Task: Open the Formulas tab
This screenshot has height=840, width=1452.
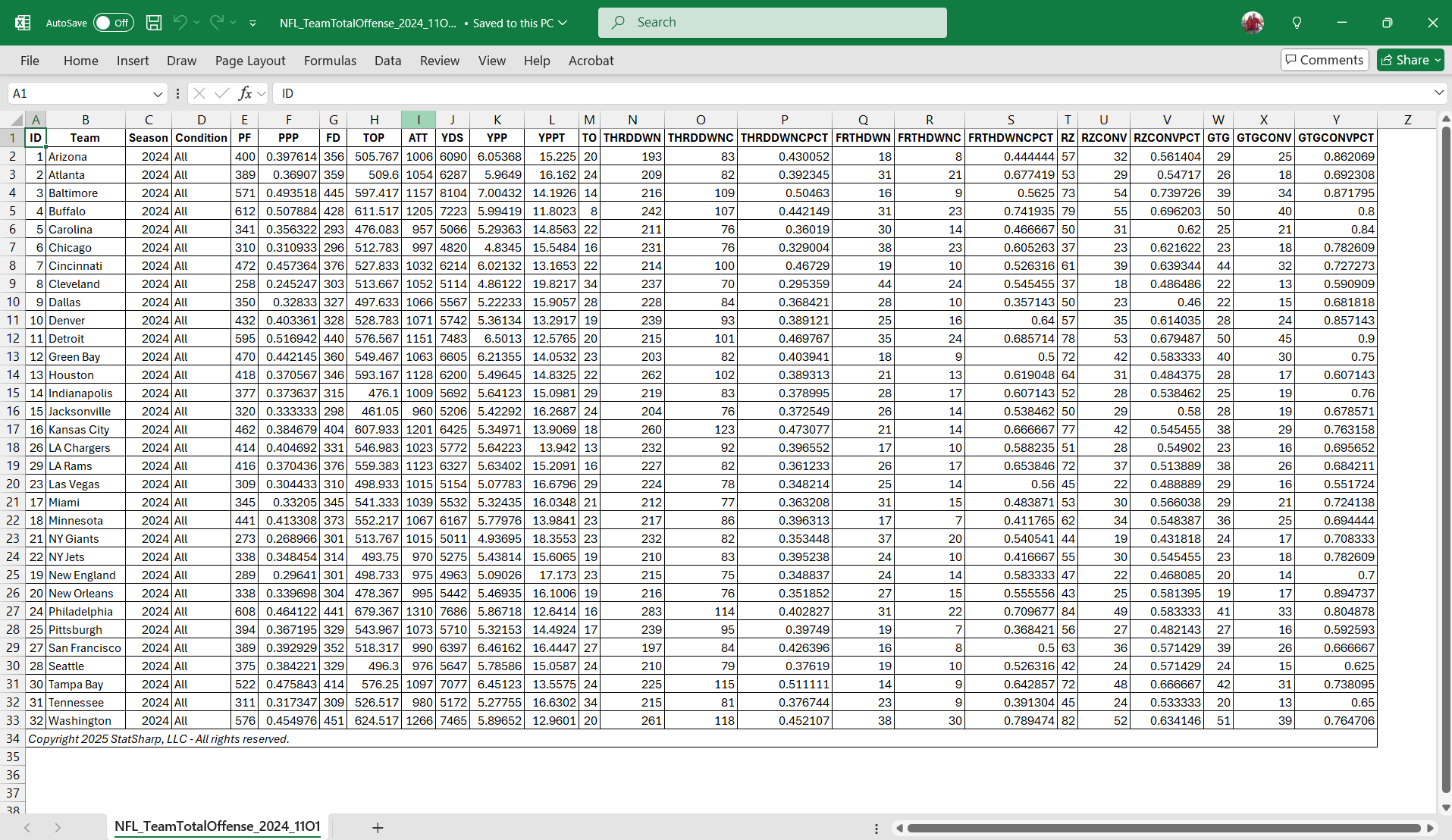Action: coord(330,61)
